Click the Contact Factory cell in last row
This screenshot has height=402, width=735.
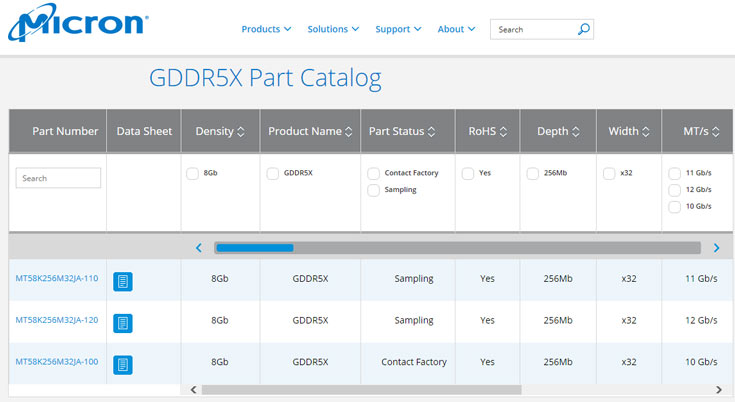(414, 362)
